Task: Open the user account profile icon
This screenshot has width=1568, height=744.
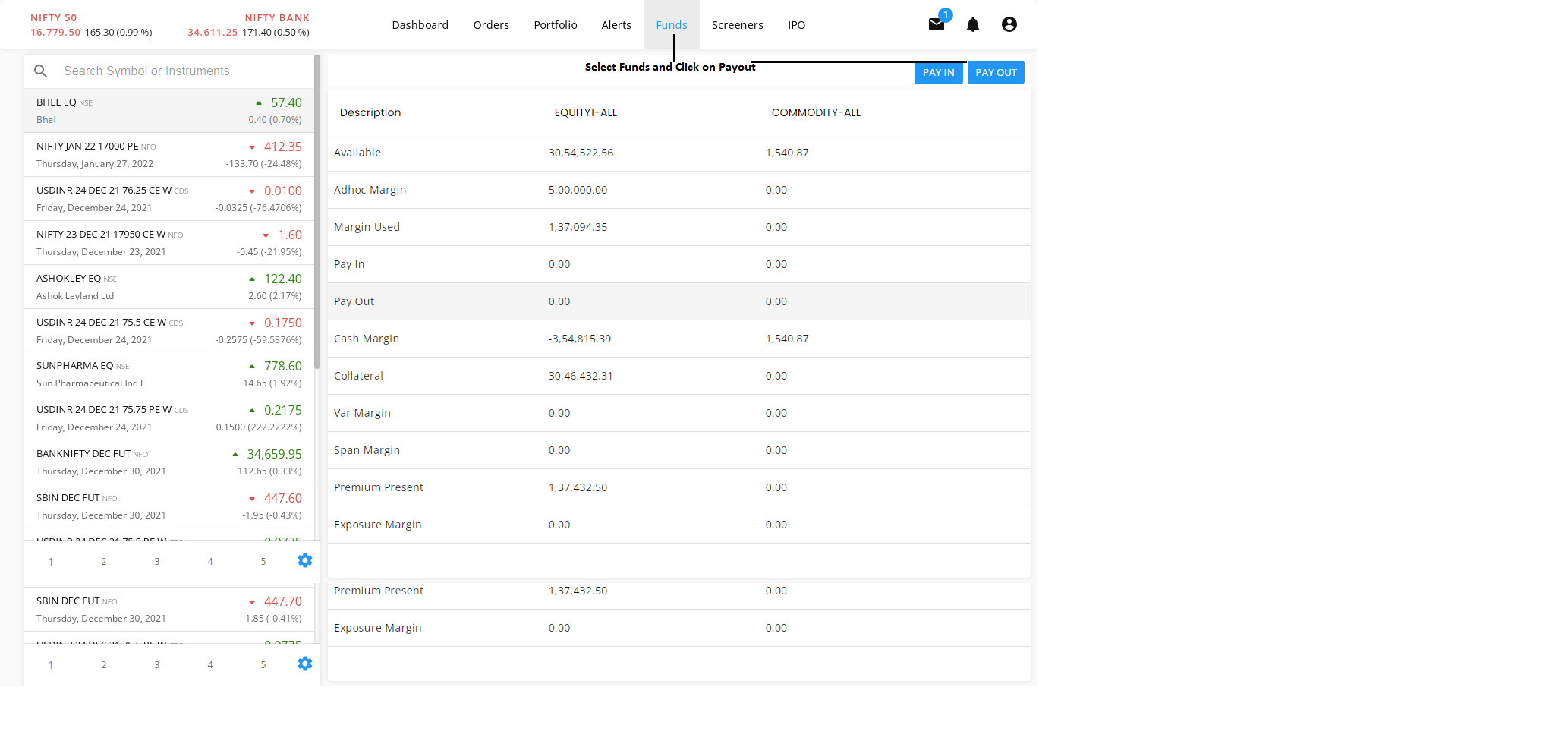Action: 1009,24
